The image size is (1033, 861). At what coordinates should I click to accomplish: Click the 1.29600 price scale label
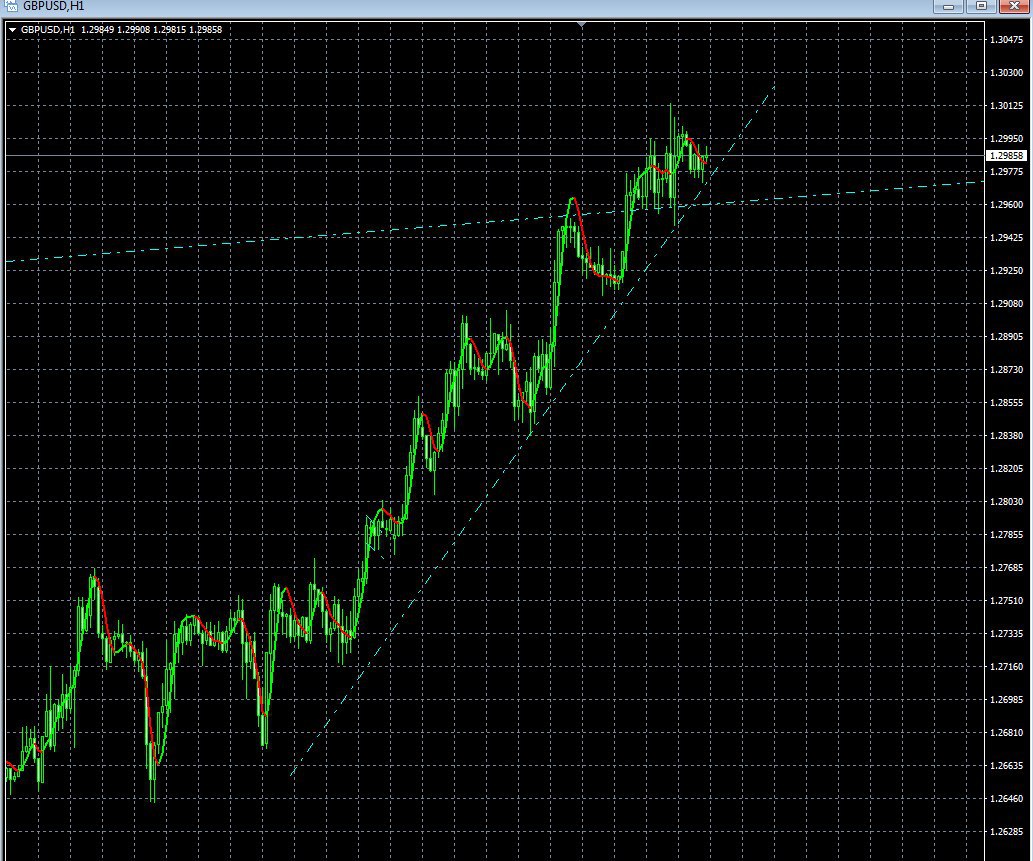click(1006, 204)
